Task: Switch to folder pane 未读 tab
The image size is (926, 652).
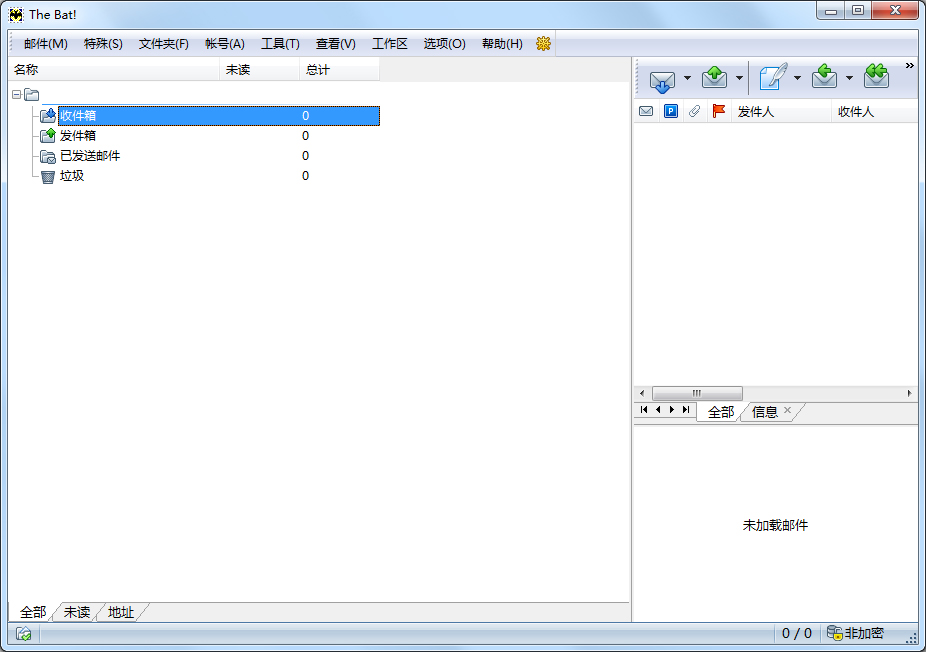Action: (77, 612)
